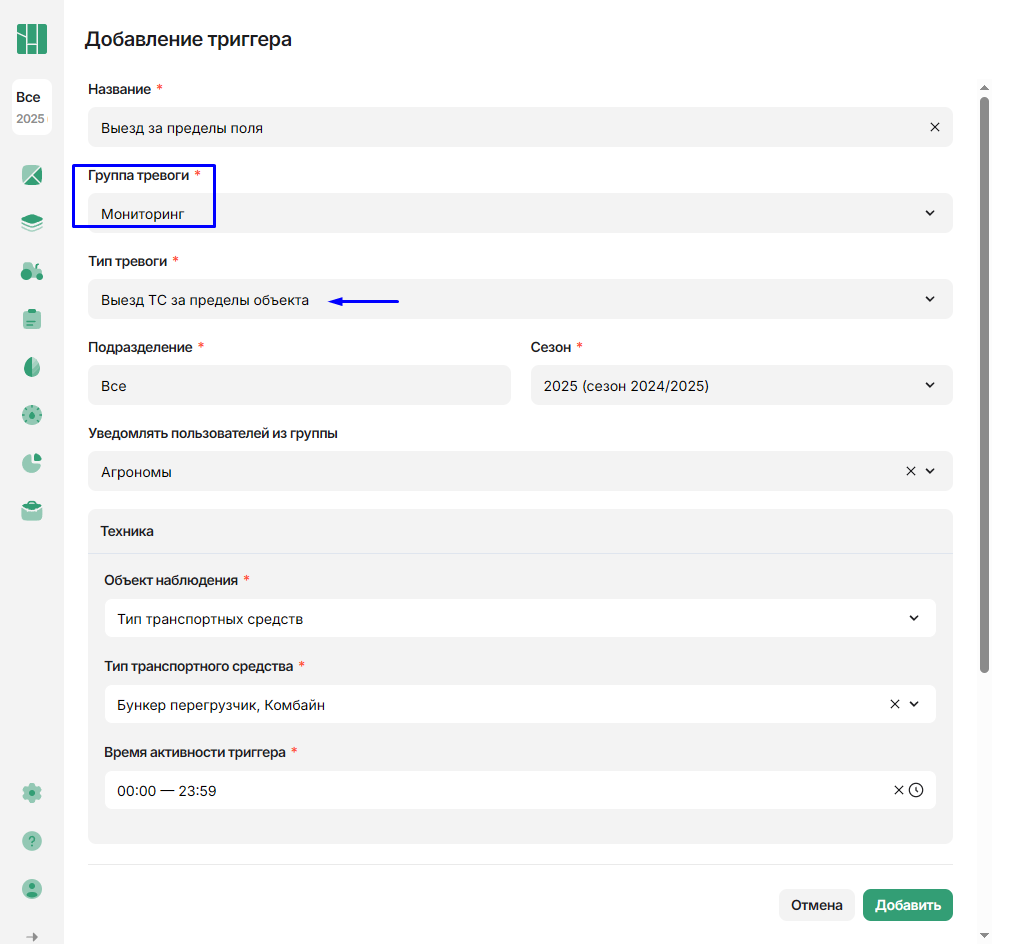
Task: Expand the Сезон dropdown
Action: tap(929, 385)
